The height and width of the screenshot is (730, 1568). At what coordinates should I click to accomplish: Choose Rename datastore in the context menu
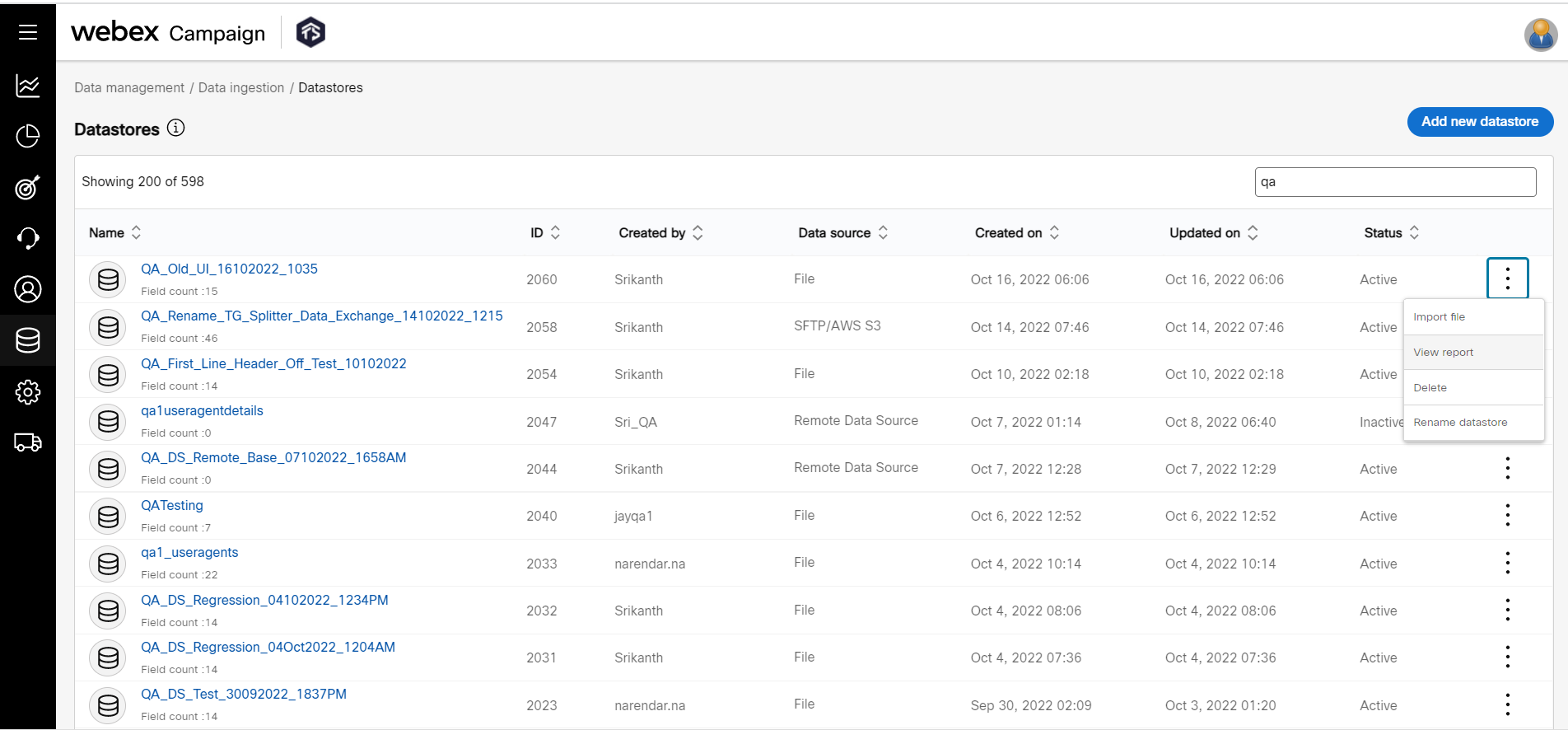pyautogui.click(x=1473, y=423)
